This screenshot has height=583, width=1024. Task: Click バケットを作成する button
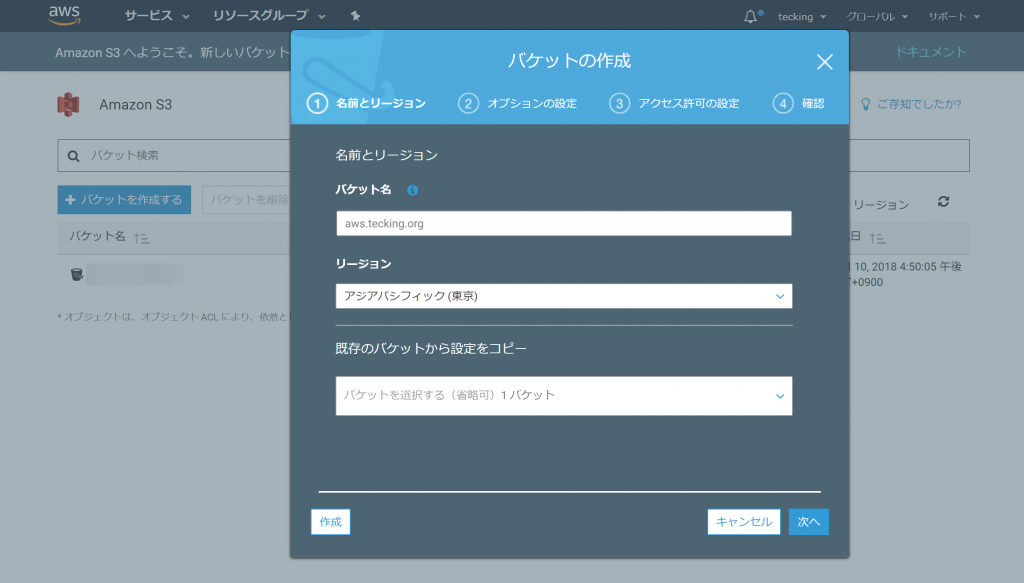pos(124,200)
